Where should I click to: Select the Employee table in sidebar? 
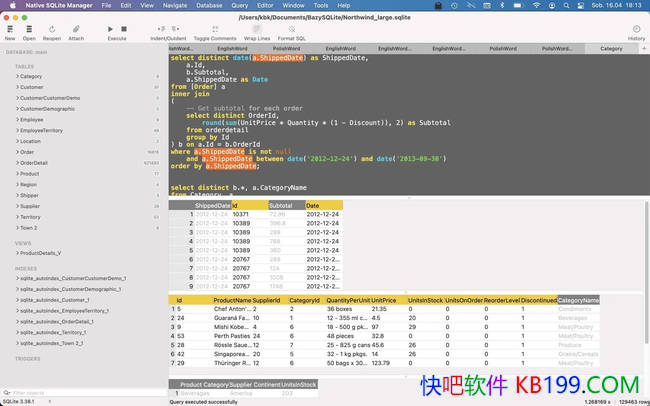31,119
